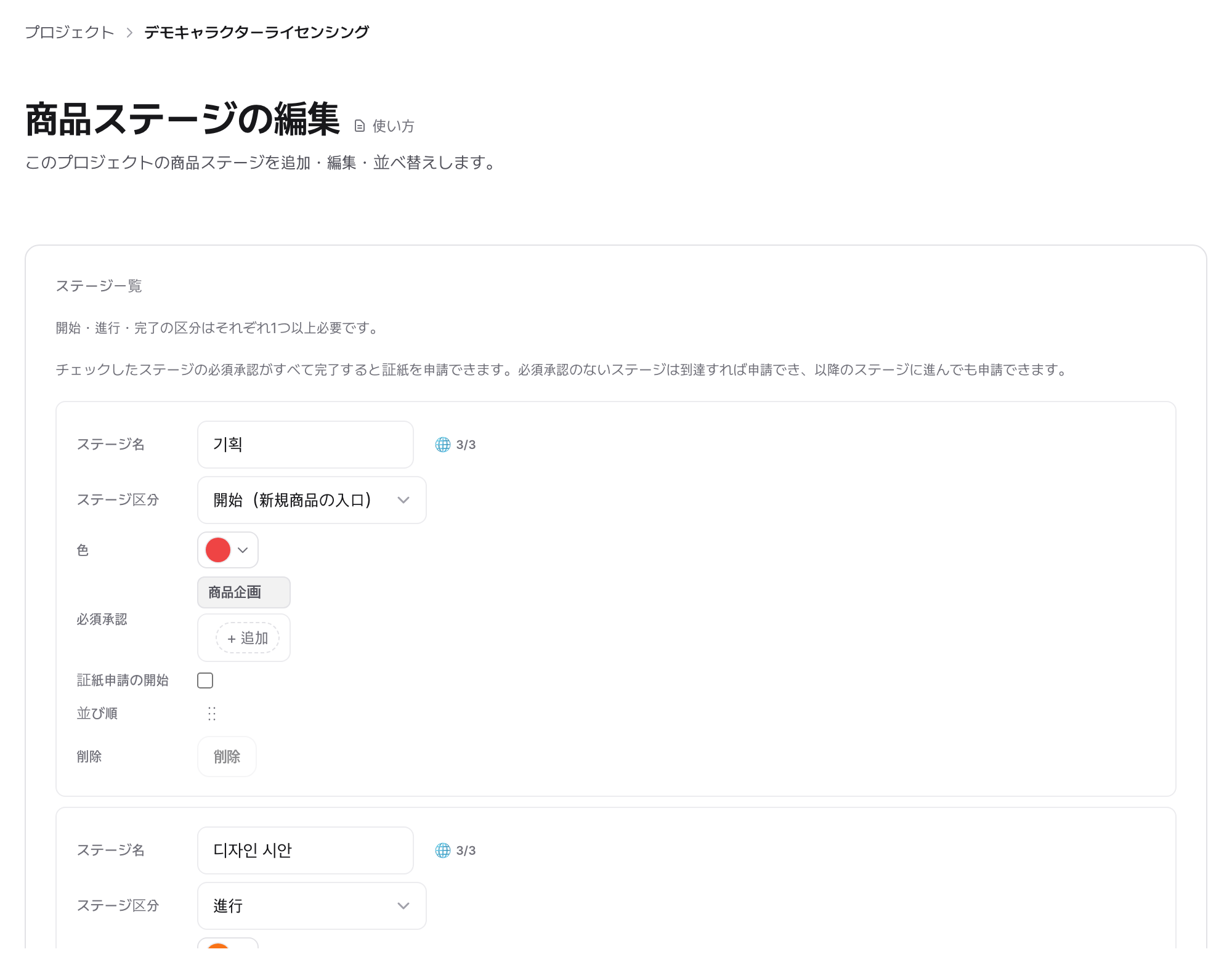The width and height of the screenshot is (1232, 973).
Task: Click the 3/3 translation count beside 기획
Action: (466, 445)
